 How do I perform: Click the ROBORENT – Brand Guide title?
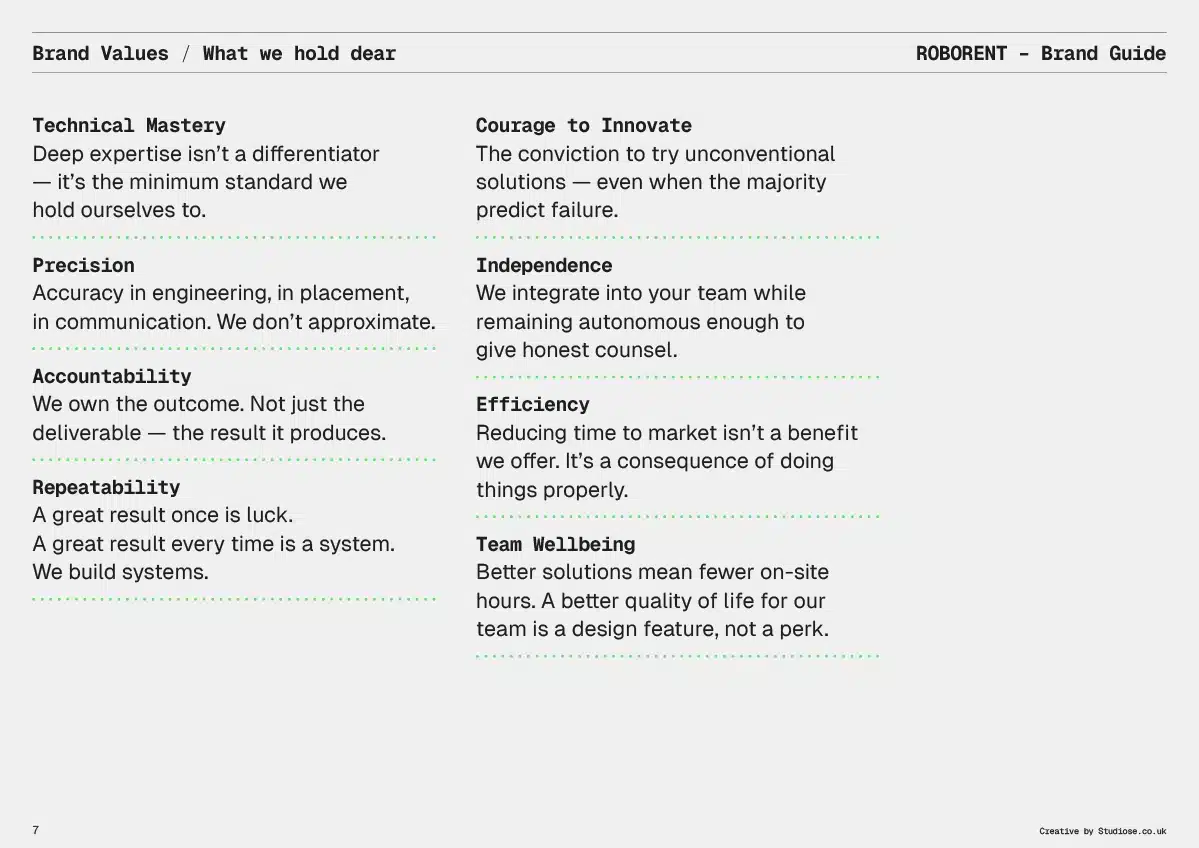point(1041,54)
